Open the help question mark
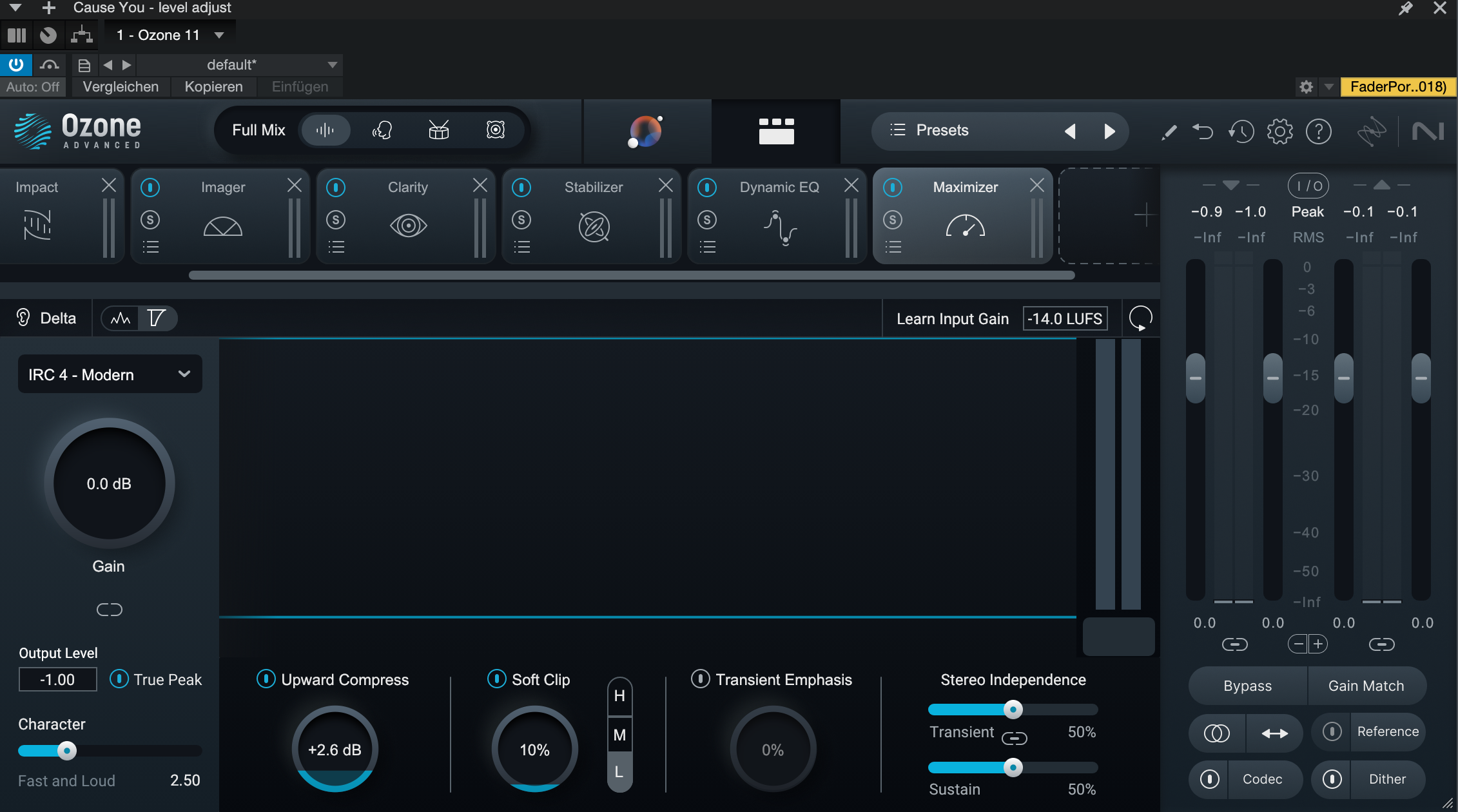Viewport: 1458px width, 812px height. pyautogui.click(x=1318, y=132)
